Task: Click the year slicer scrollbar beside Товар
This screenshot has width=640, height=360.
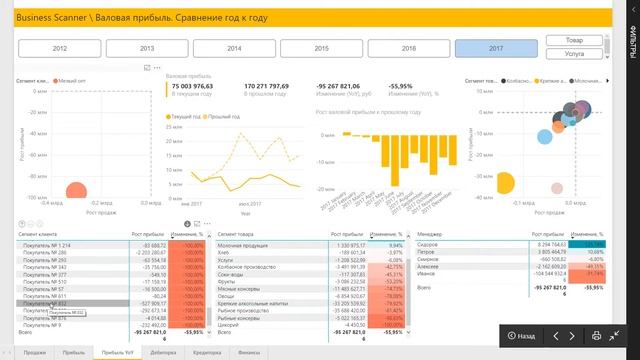Action: tap(607, 47)
